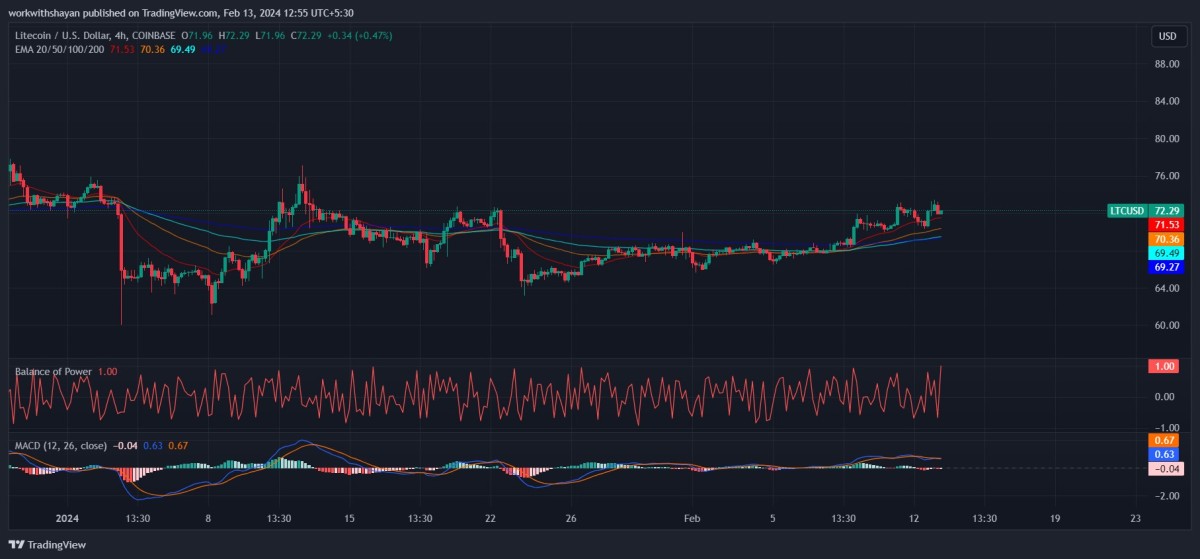Open the USD currency selector
Screen dimensions: 1200x559
point(1167,36)
